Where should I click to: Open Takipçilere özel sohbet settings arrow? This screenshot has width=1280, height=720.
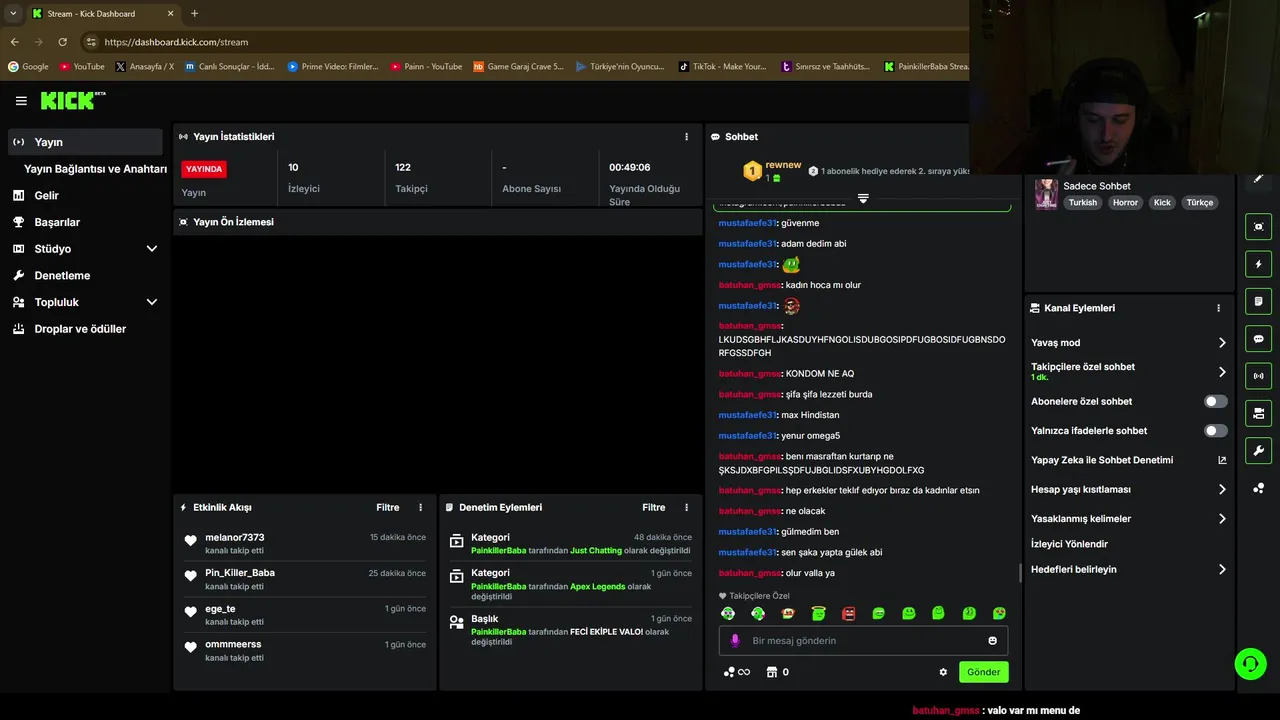pos(1222,372)
